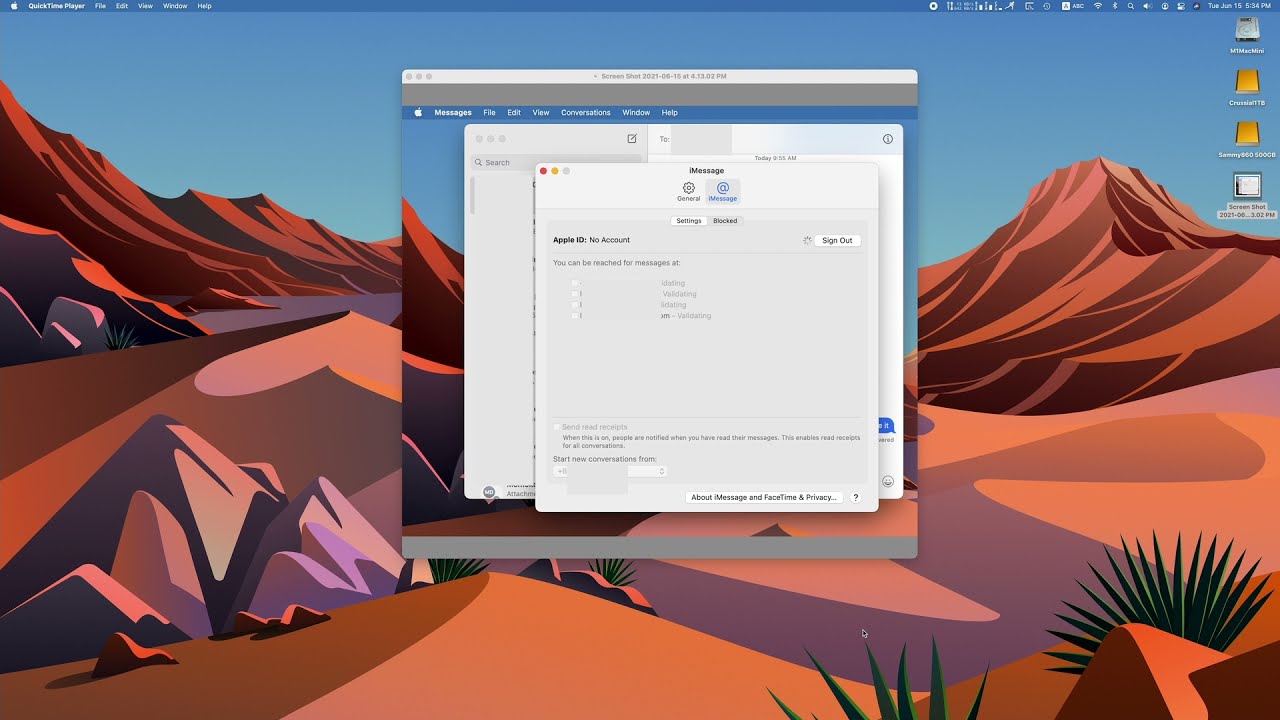Open the Wi-Fi status menu

coord(1098,6)
